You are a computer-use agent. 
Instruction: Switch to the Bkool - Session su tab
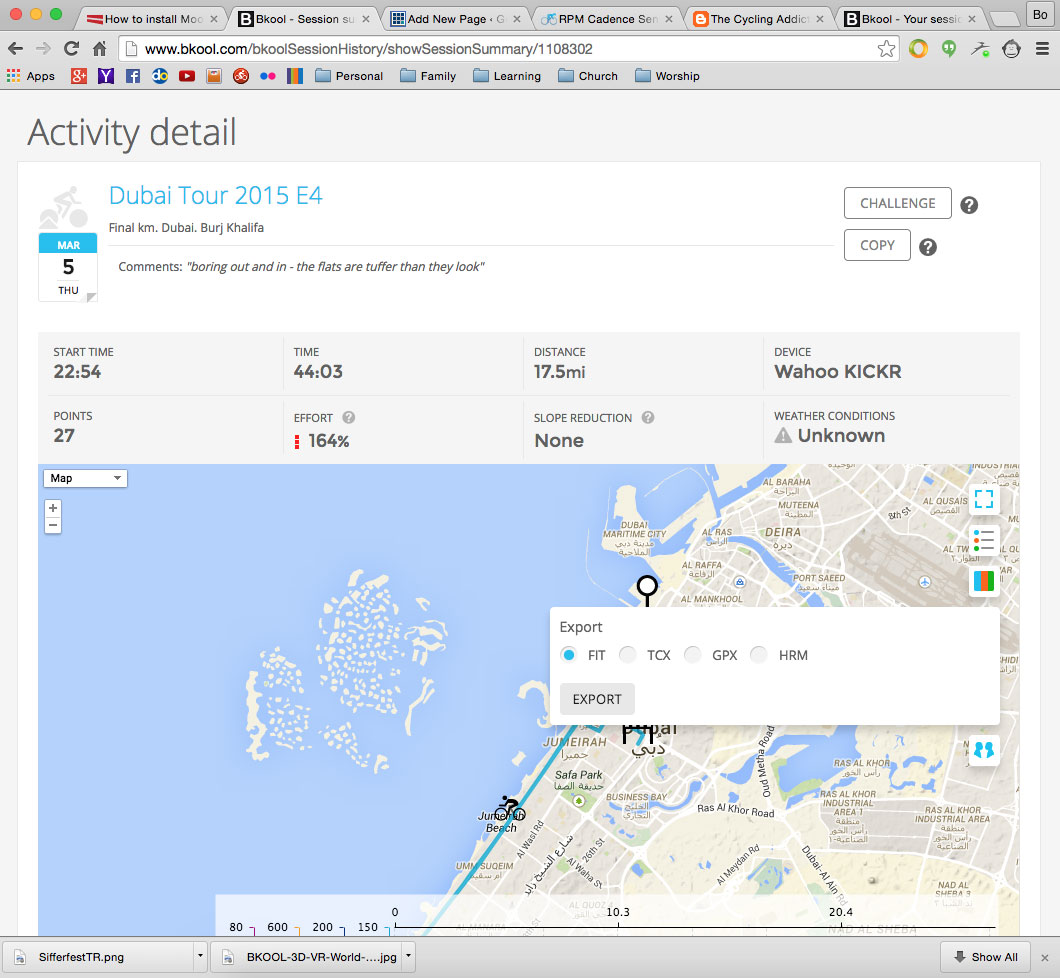(x=302, y=19)
